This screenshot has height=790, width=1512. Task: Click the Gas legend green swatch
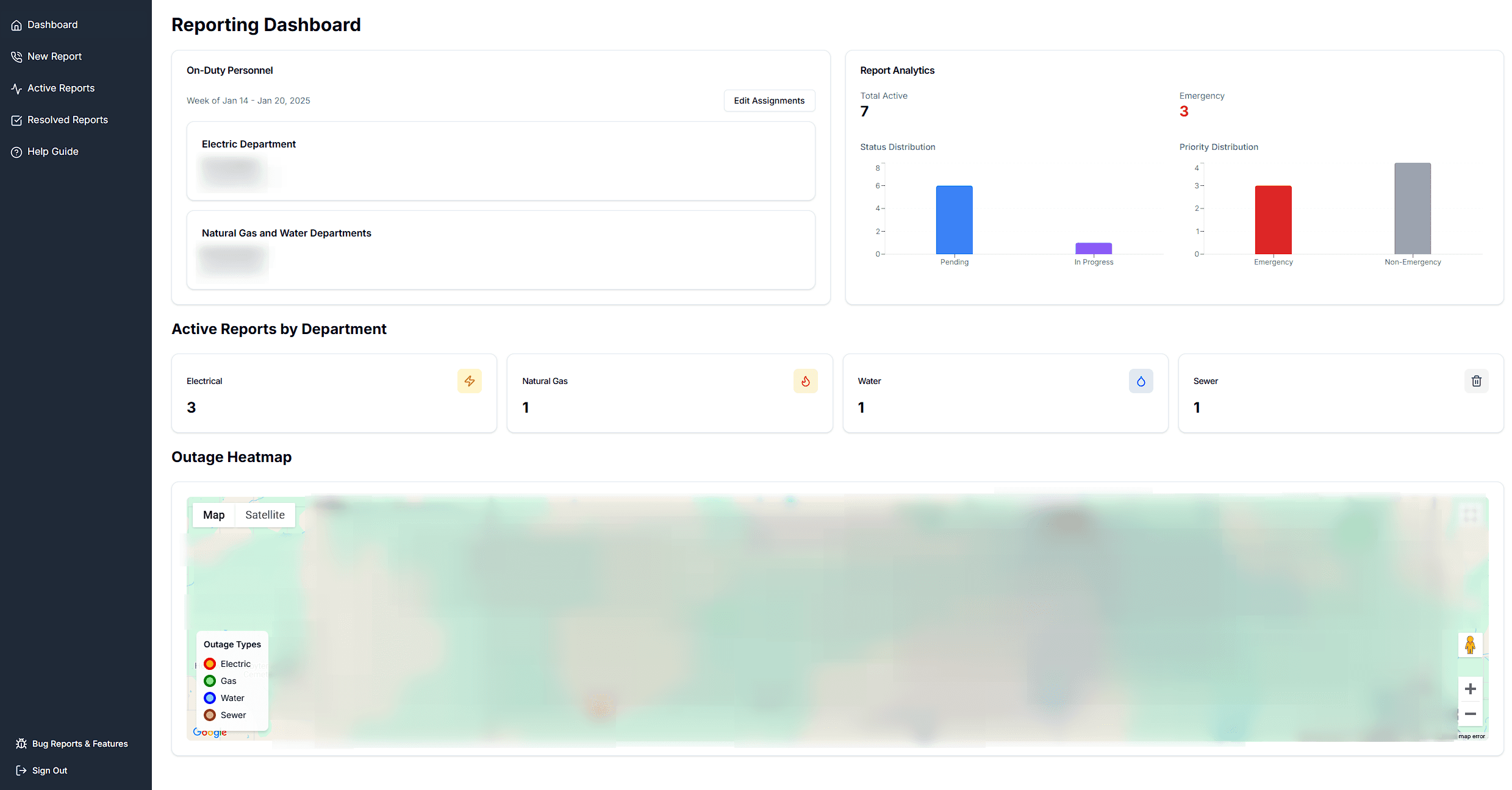pyautogui.click(x=210, y=681)
